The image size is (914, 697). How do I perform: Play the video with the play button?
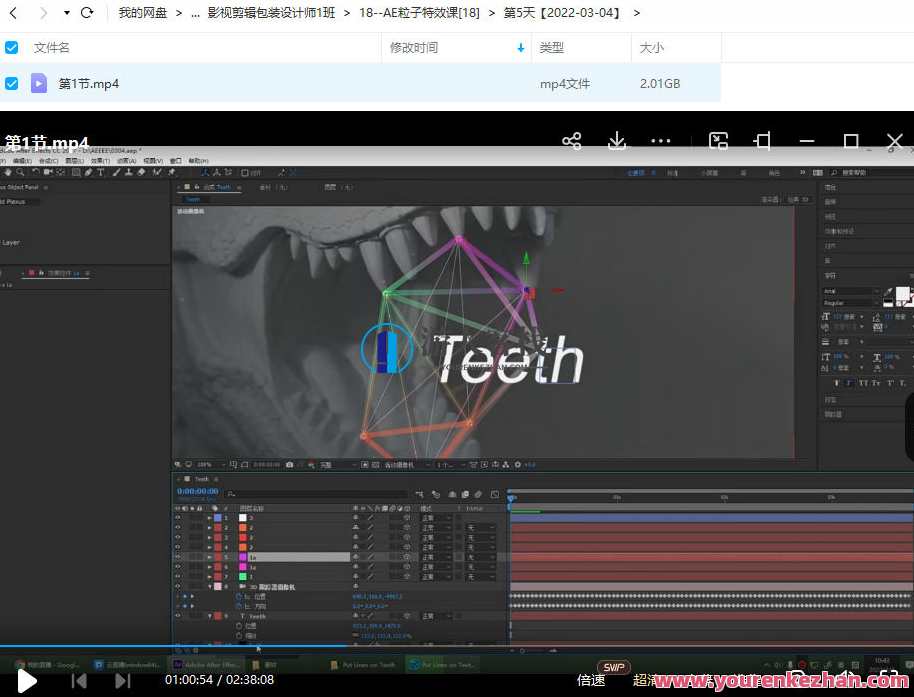click(27, 681)
